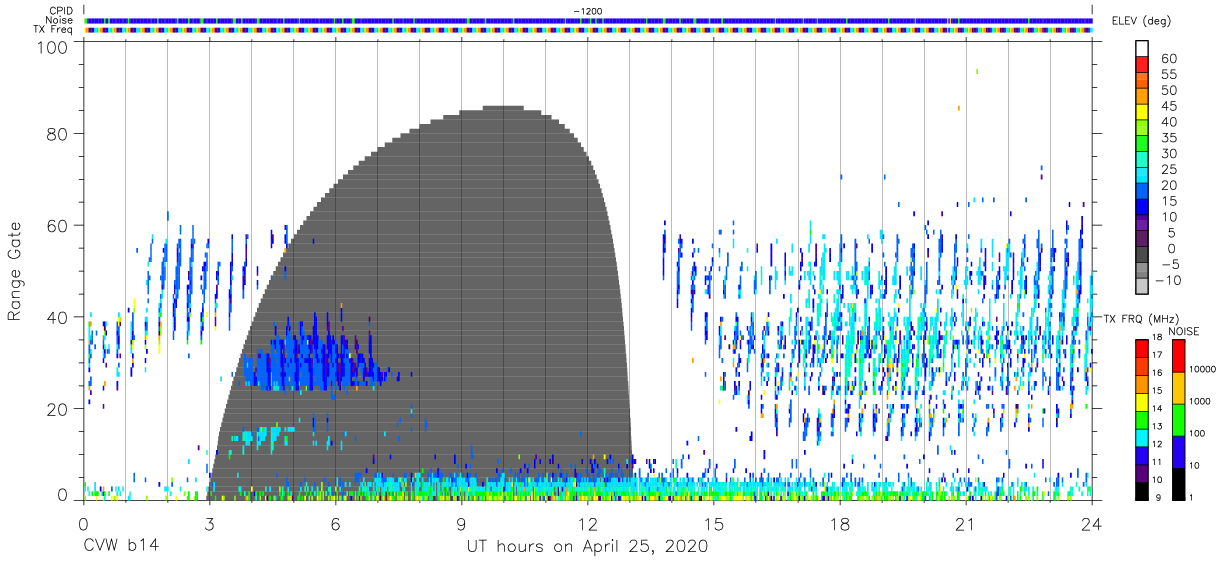Pick the green elevation swatch between 30 and 35

point(1144,143)
